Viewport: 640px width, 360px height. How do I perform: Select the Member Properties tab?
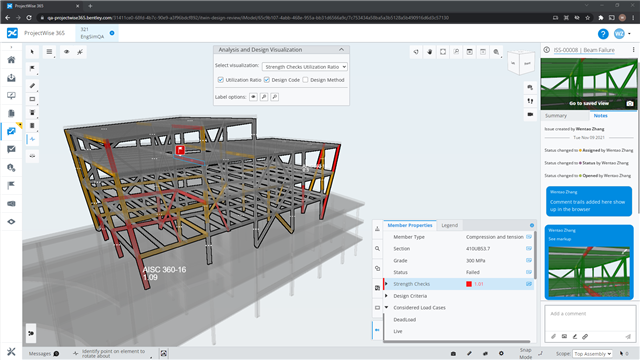click(410, 225)
